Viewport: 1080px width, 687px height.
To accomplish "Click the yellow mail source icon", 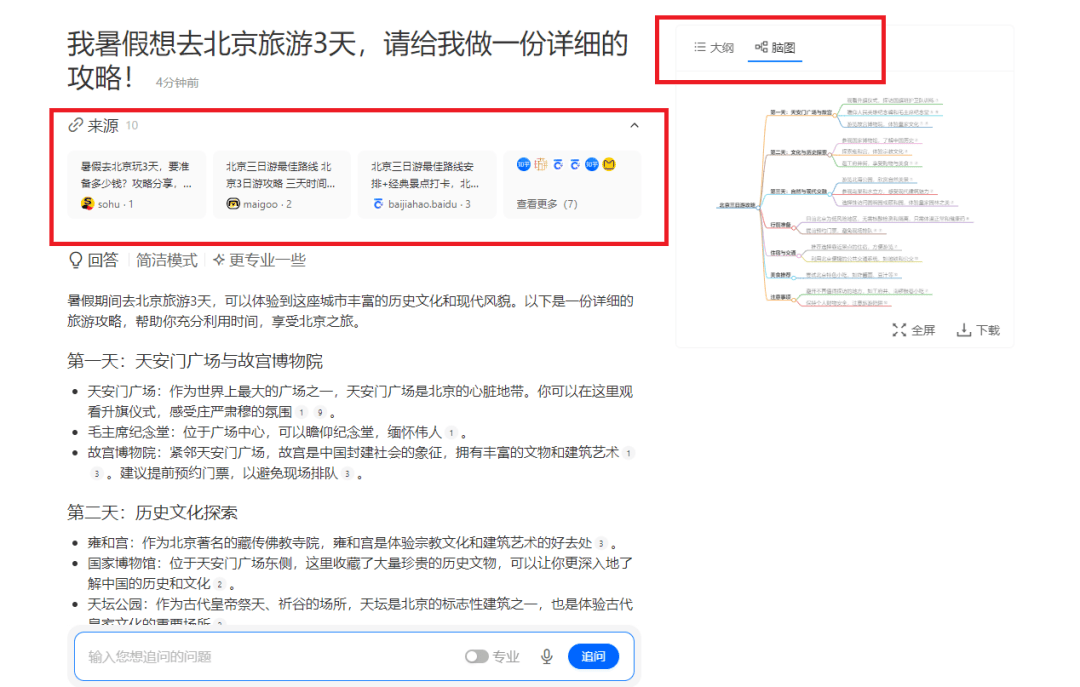I will pyautogui.click(x=608, y=165).
